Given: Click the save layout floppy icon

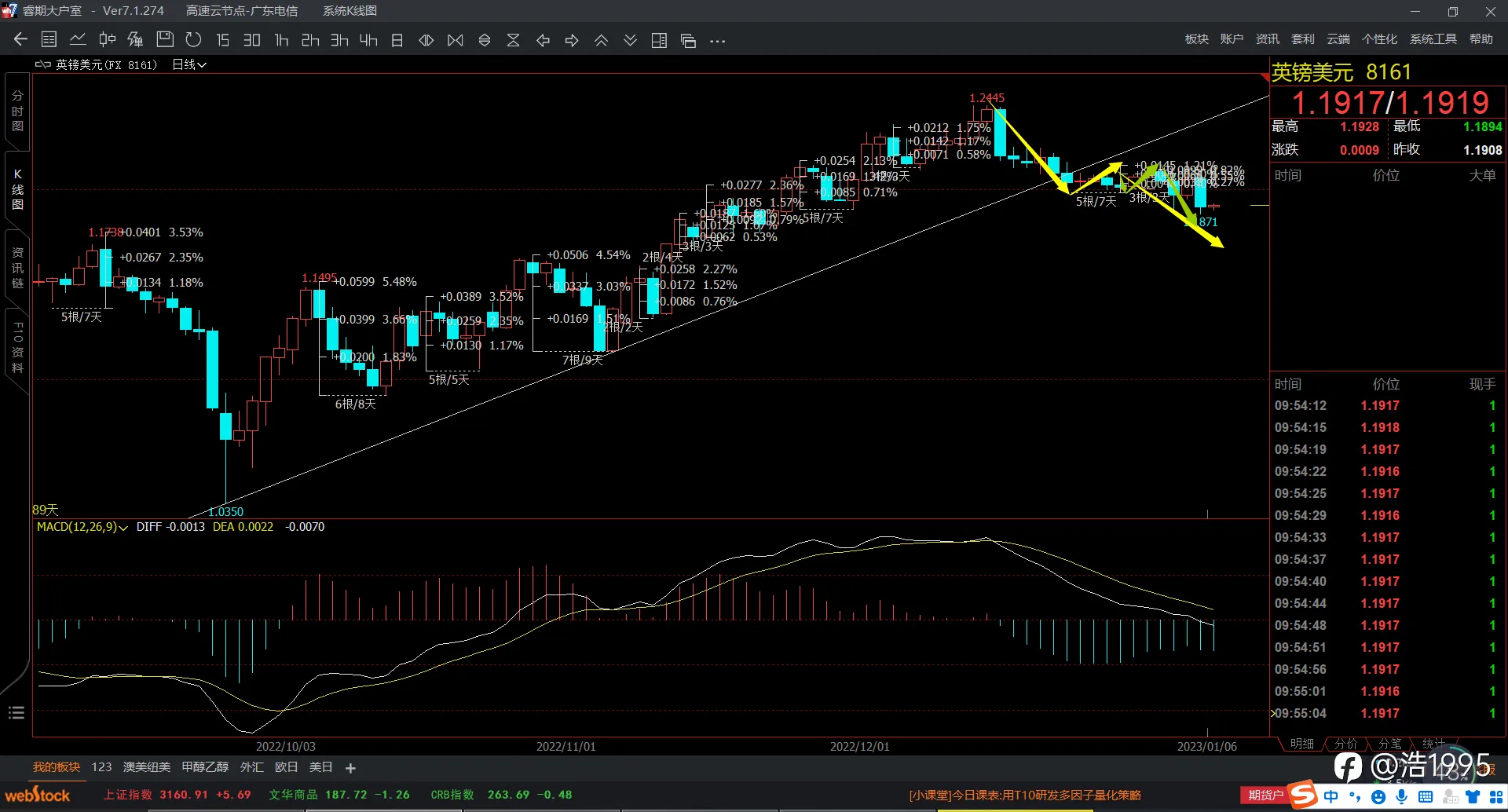Looking at the screenshot, I should (165, 39).
